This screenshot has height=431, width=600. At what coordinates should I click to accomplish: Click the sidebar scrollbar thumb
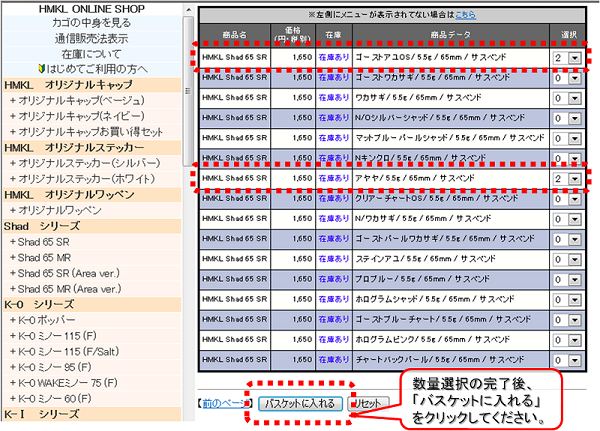pos(188,91)
